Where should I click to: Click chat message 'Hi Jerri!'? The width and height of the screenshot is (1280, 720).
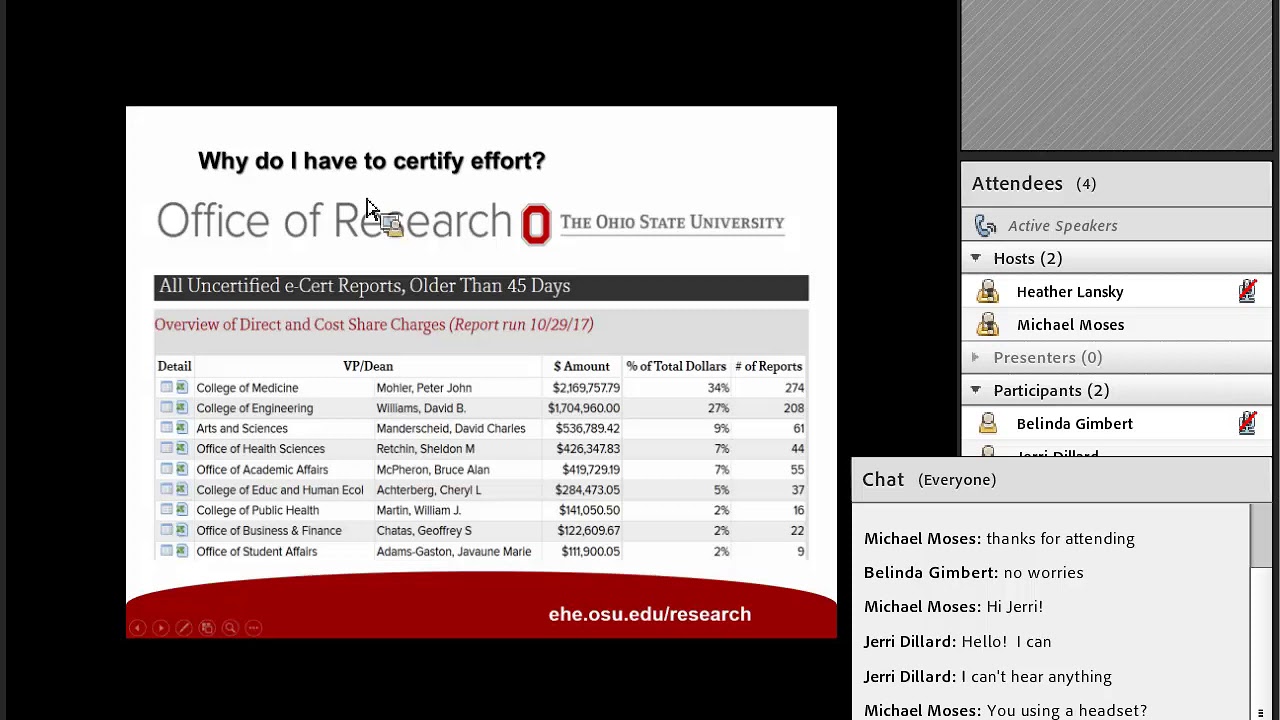[x=1014, y=607]
